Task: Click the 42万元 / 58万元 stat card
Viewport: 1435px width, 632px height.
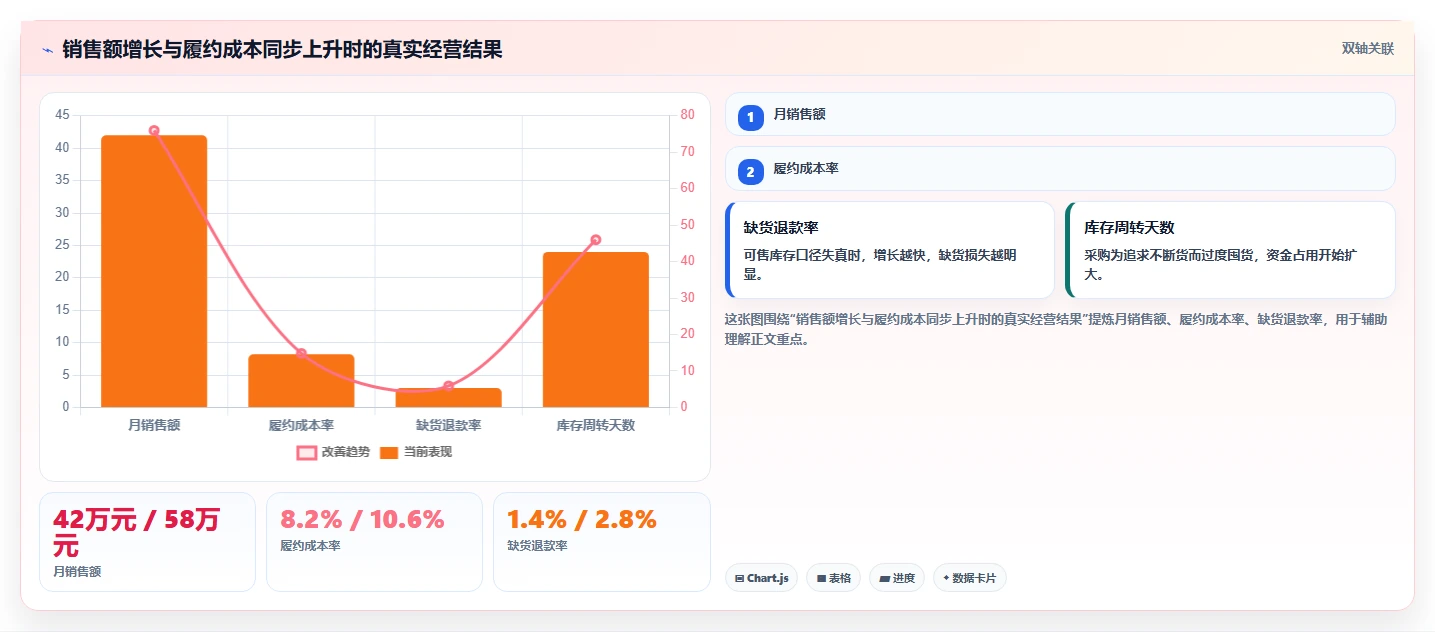Action: pyautogui.click(x=147, y=542)
